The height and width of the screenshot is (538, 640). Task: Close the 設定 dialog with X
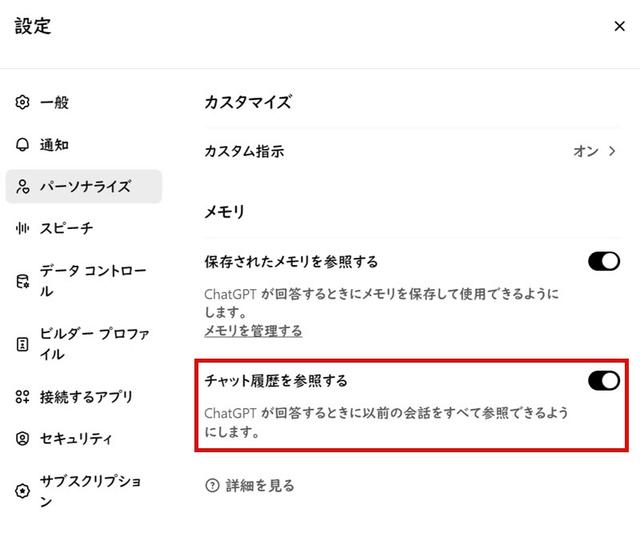point(619,27)
